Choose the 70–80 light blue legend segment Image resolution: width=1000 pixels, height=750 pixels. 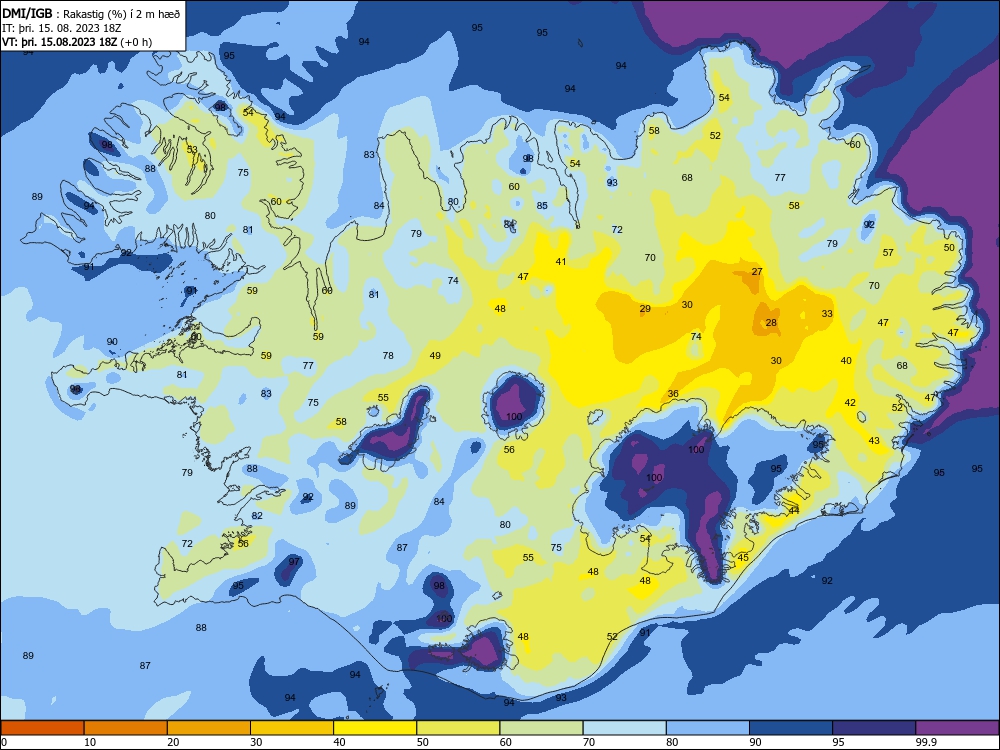click(x=625, y=728)
